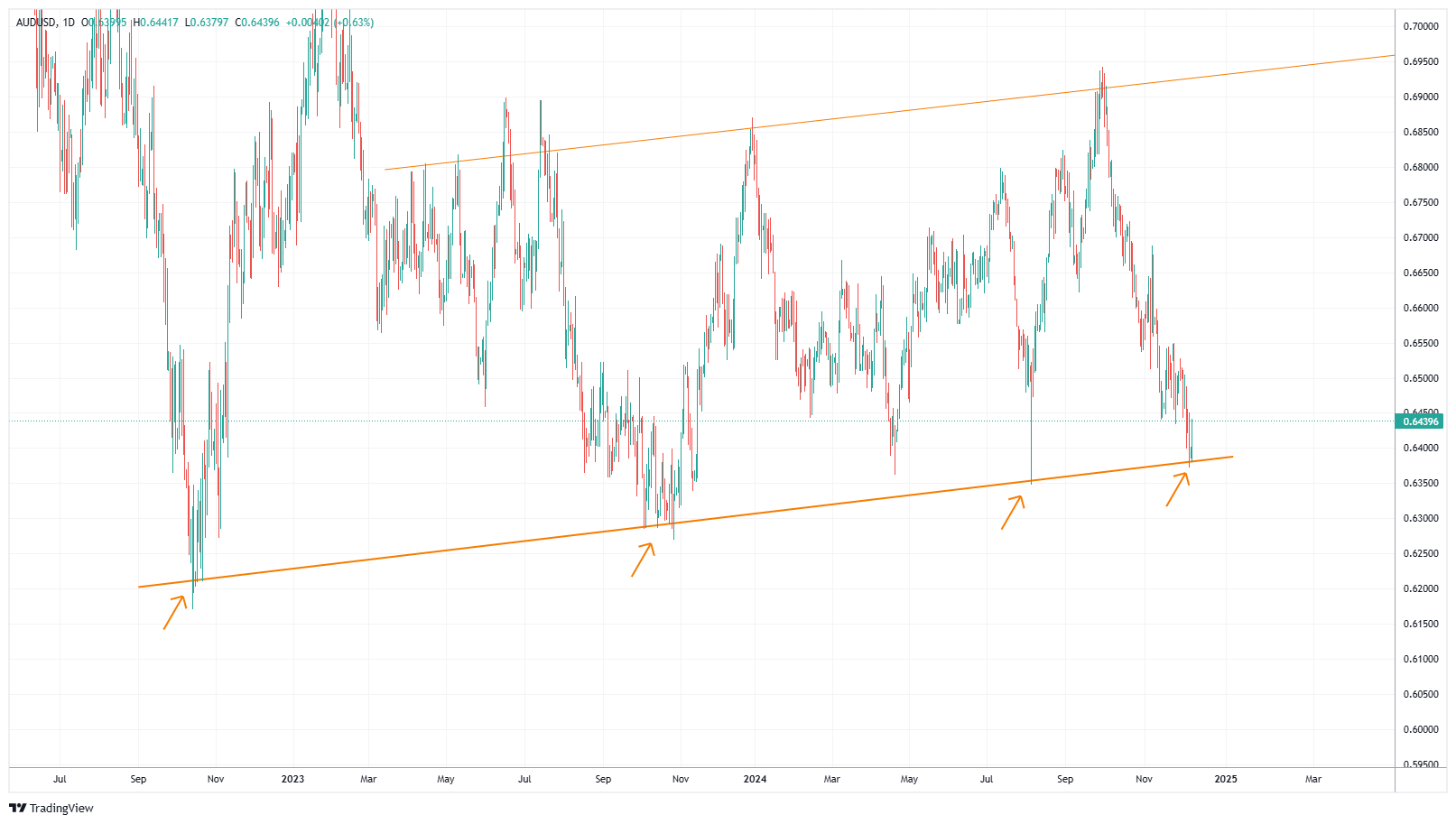Click the 0.62500 price axis label
Screen dimensions: 1456x824
(1421, 553)
